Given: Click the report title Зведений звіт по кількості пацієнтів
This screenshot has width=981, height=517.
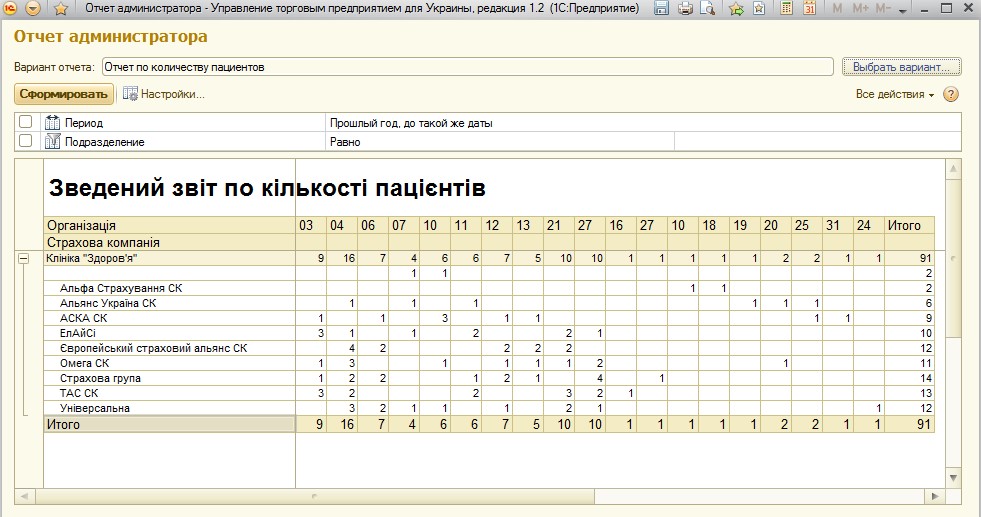Looking at the screenshot, I should (267, 188).
